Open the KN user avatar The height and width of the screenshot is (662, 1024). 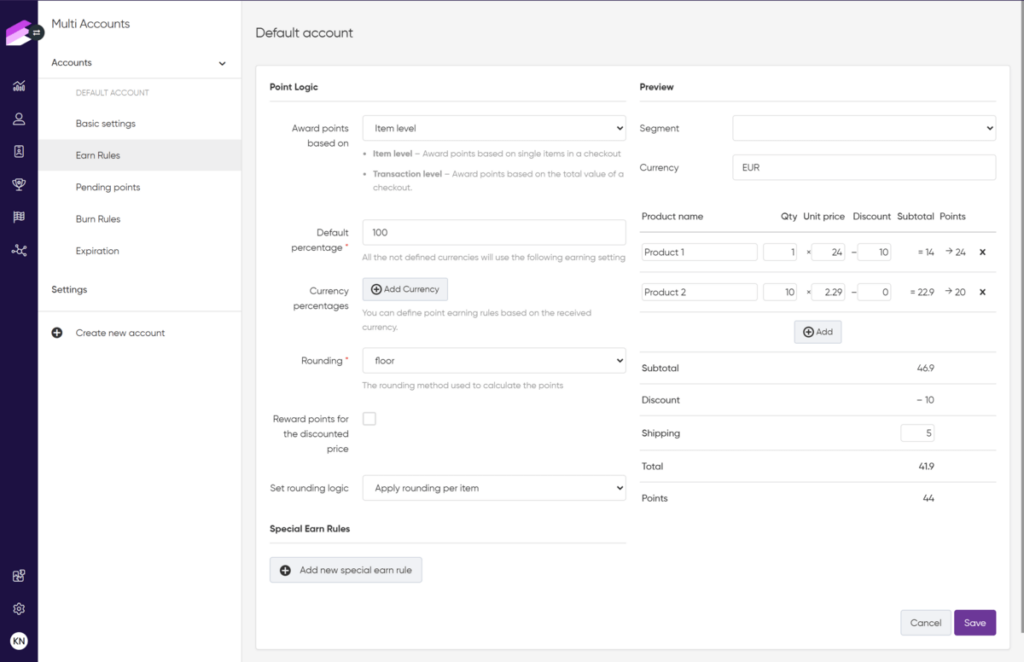pos(19,641)
